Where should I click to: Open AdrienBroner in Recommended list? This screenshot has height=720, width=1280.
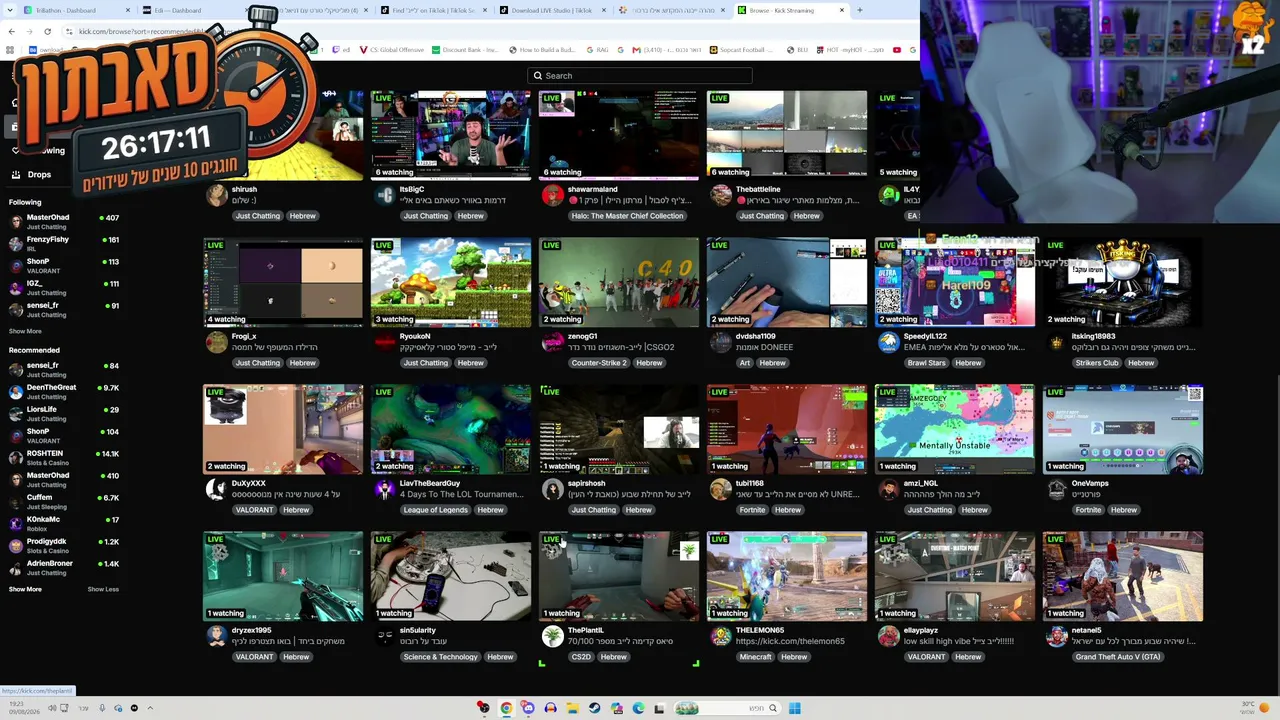click(62, 567)
